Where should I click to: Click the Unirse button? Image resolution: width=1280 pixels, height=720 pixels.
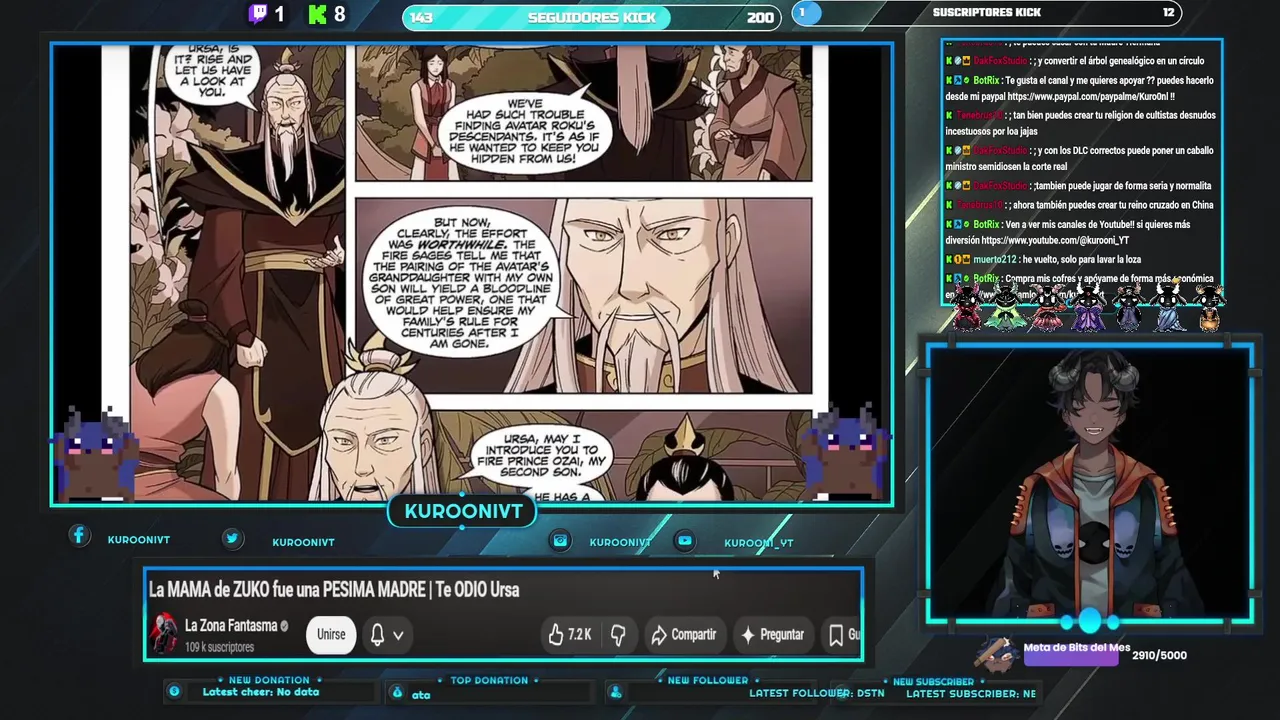[x=331, y=634]
